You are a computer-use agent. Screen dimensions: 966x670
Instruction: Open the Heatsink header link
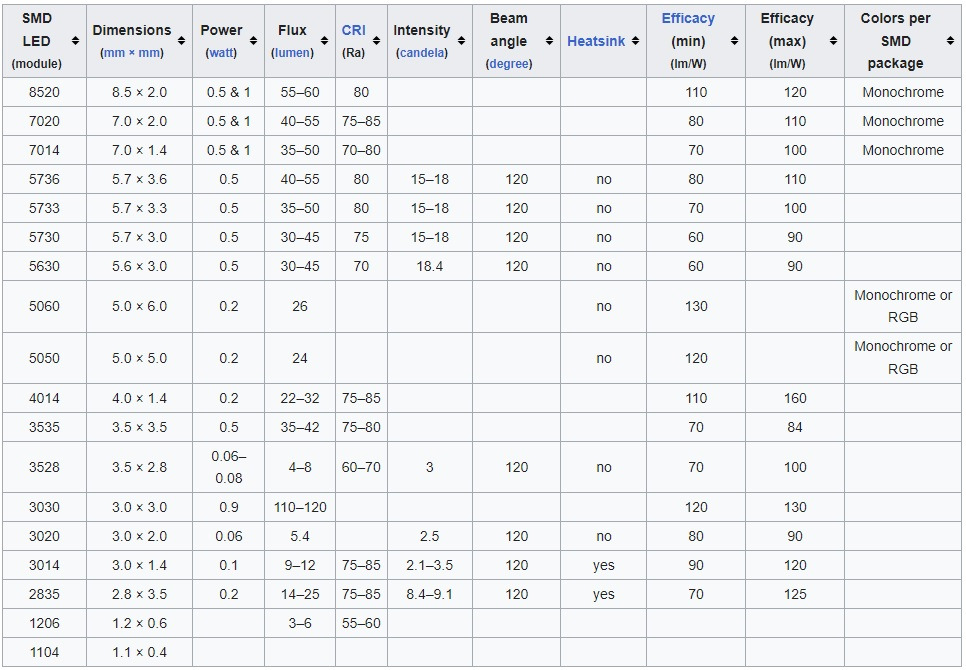point(596,41)
